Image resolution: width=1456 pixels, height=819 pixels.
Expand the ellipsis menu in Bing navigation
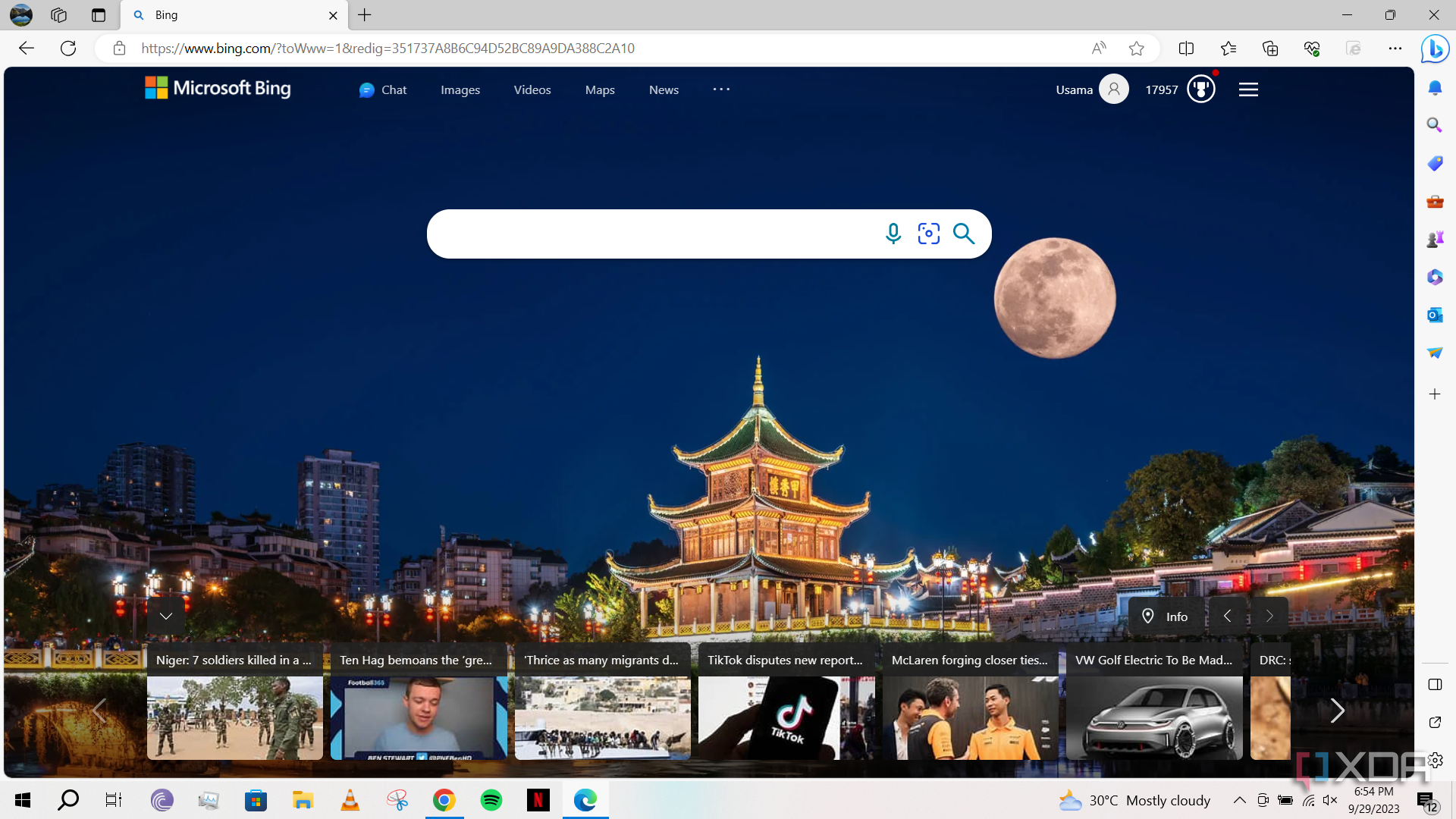(x=721, y=89)
